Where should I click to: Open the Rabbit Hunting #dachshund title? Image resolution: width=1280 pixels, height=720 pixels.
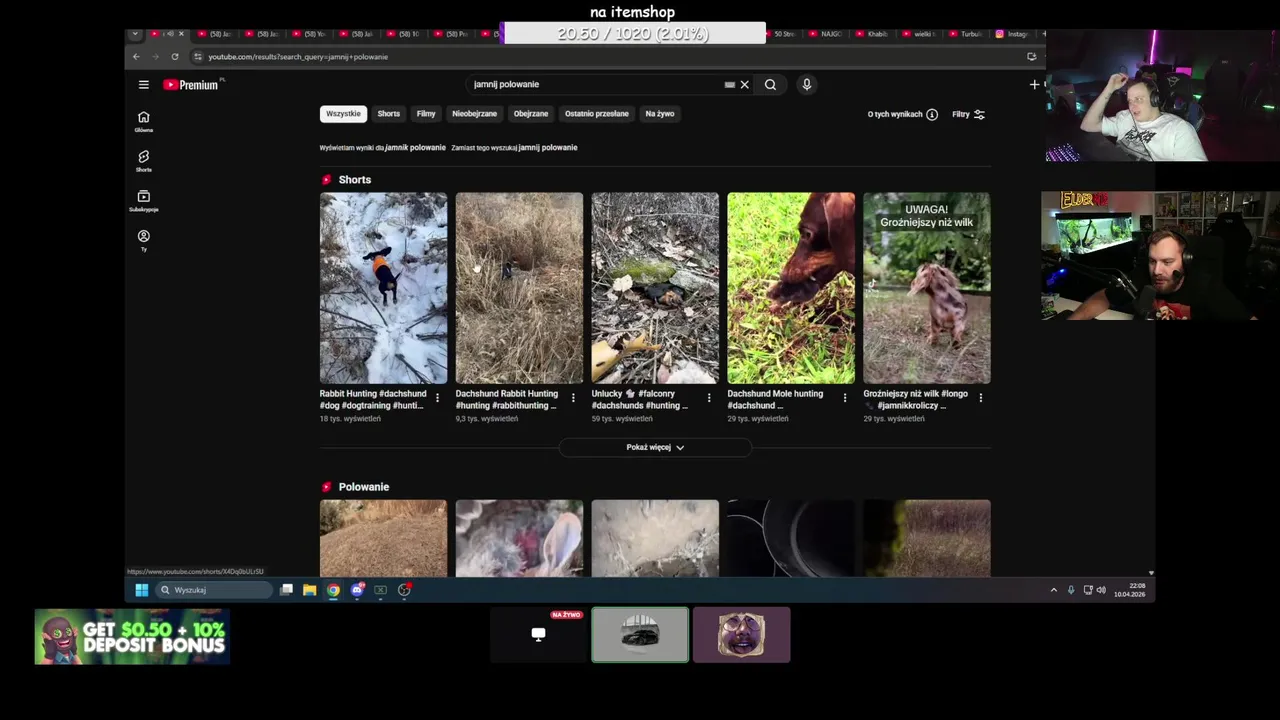pyautogui.click(x=372, y=400)
